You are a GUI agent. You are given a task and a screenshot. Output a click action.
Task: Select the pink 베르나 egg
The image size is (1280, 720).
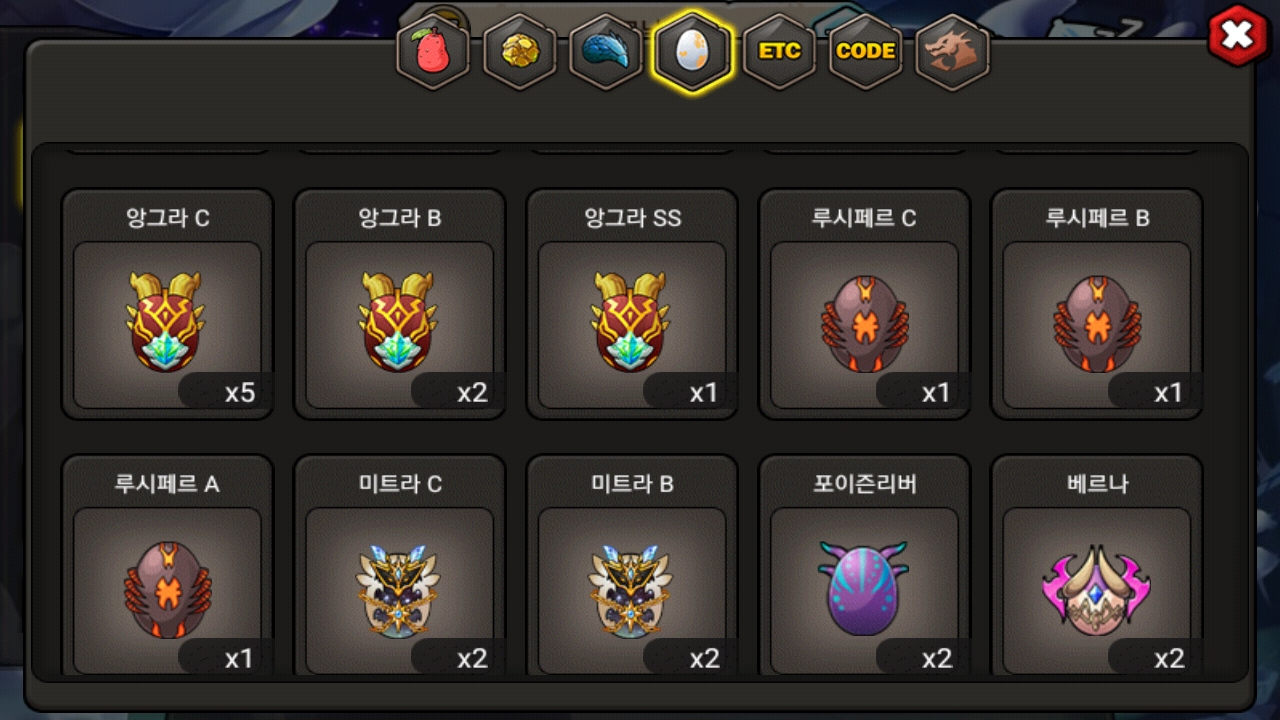(1096, 566)
